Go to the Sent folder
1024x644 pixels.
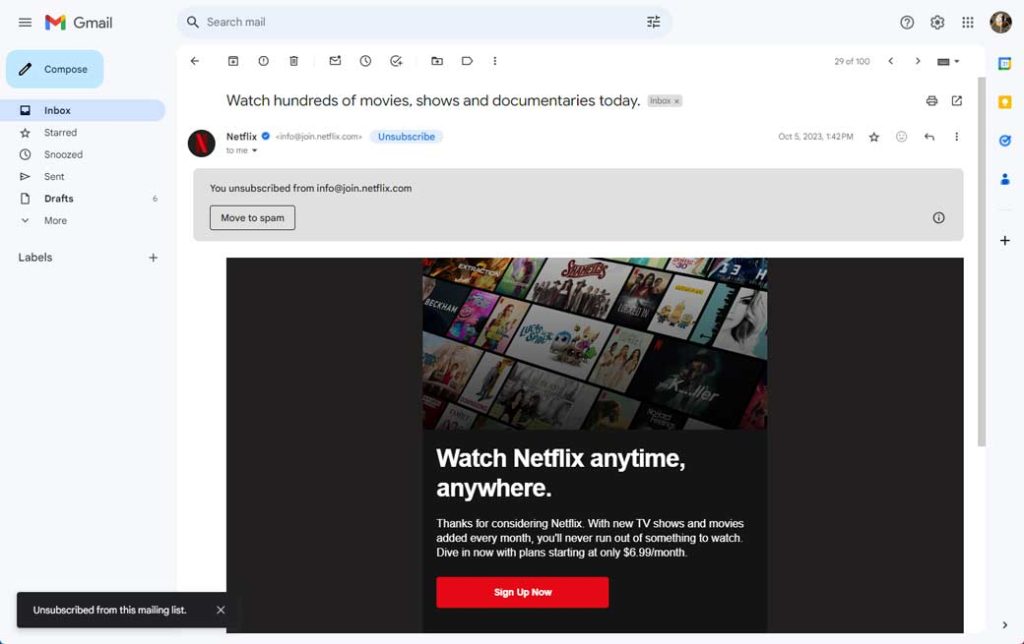click(x=54, y=176)
